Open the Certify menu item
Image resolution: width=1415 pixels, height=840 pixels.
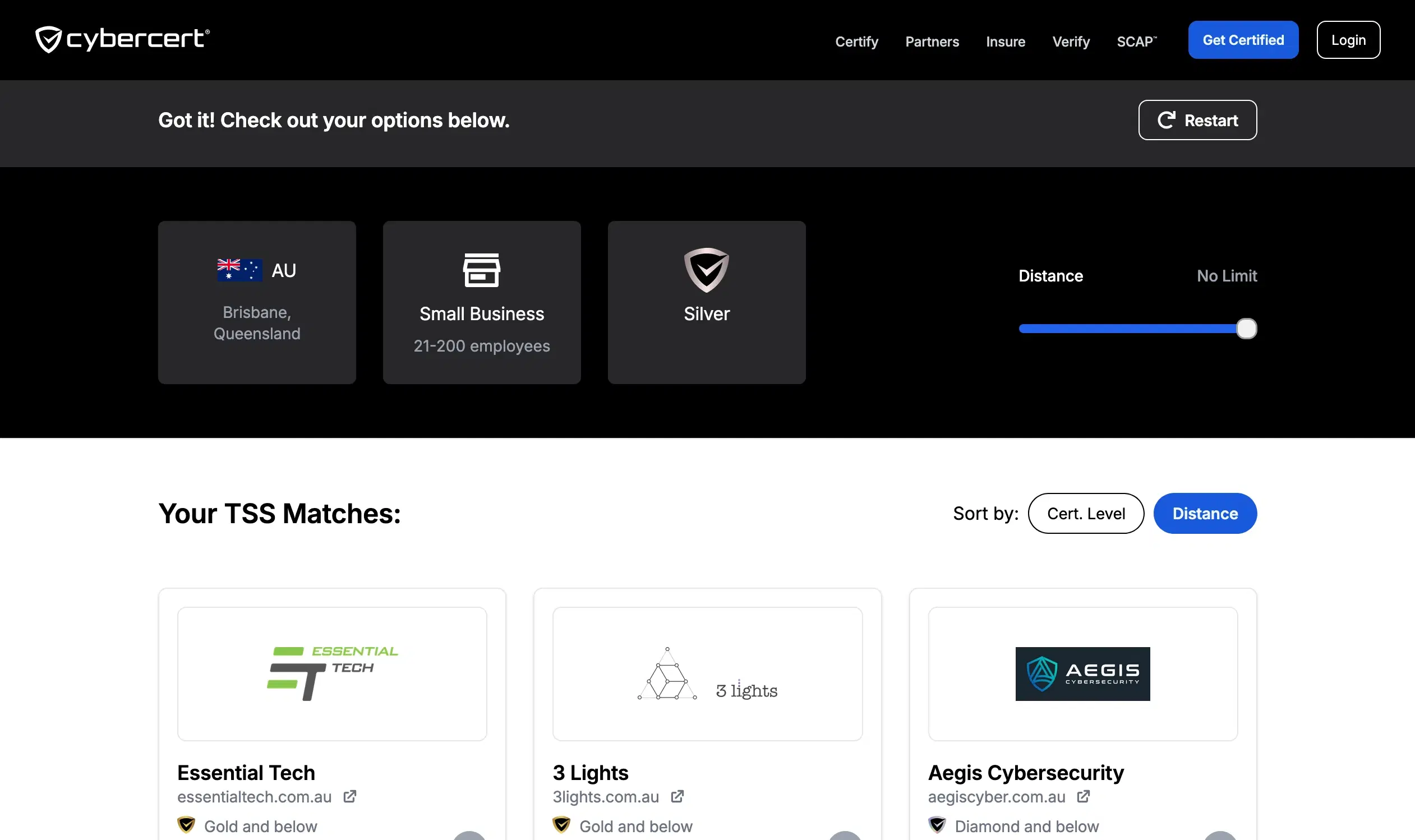(x=856, y=41)
